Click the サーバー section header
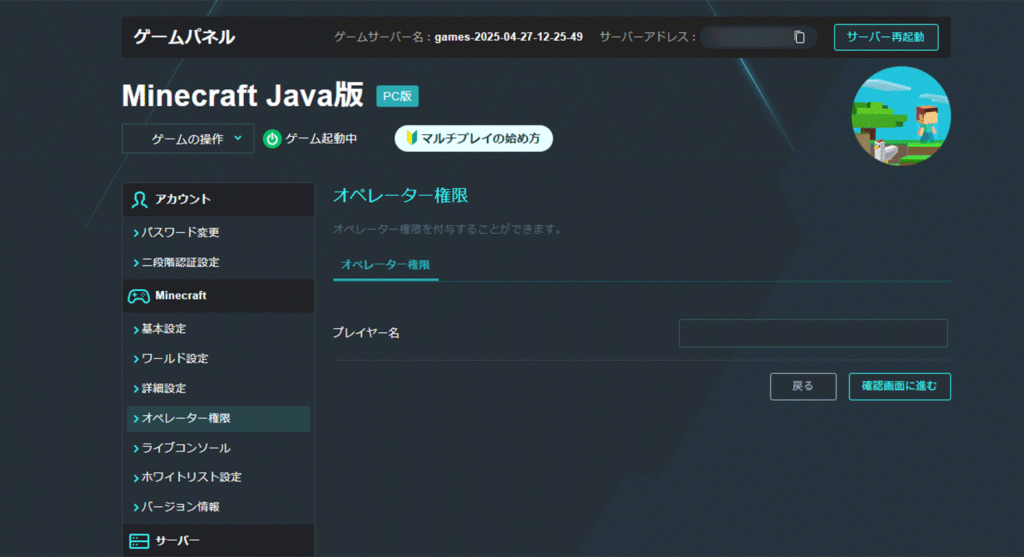 coord(218,541)
